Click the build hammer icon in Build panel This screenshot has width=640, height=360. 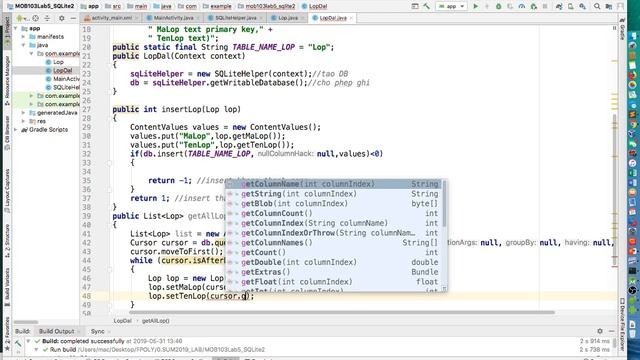click(x=18, y=343)
